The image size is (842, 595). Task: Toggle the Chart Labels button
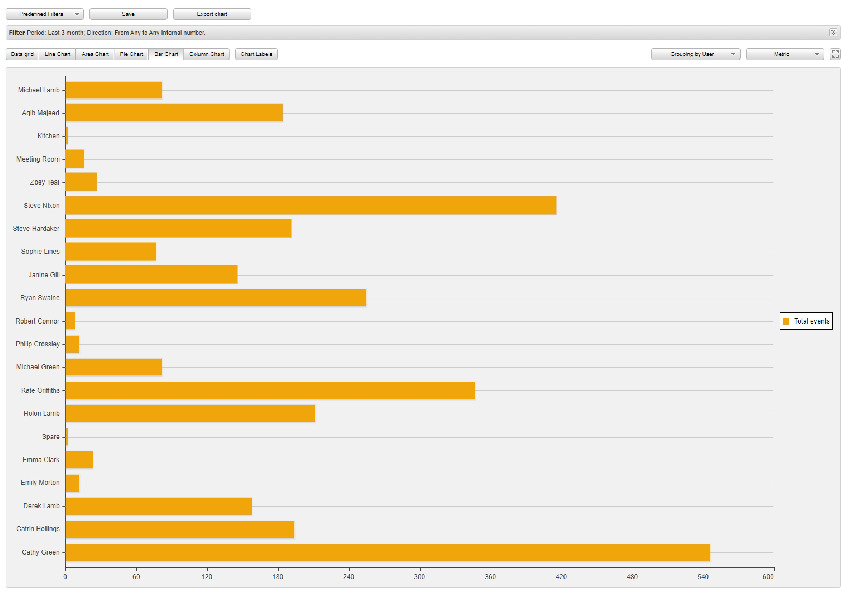coord(256,54)
